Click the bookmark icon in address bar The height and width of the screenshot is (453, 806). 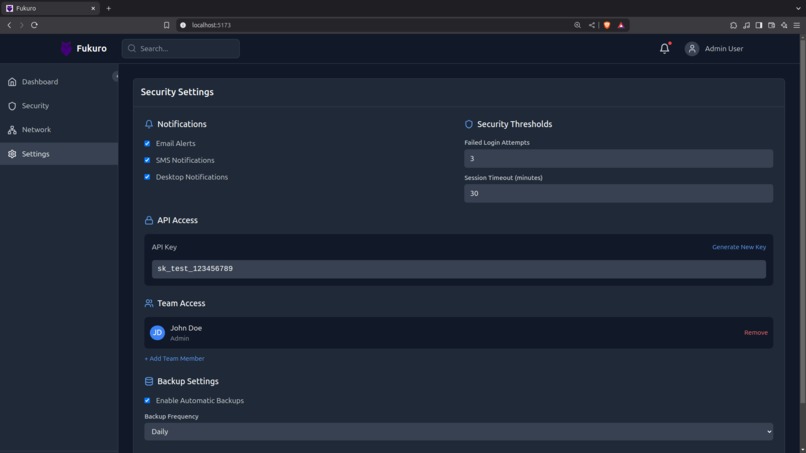tap(167, 25)
